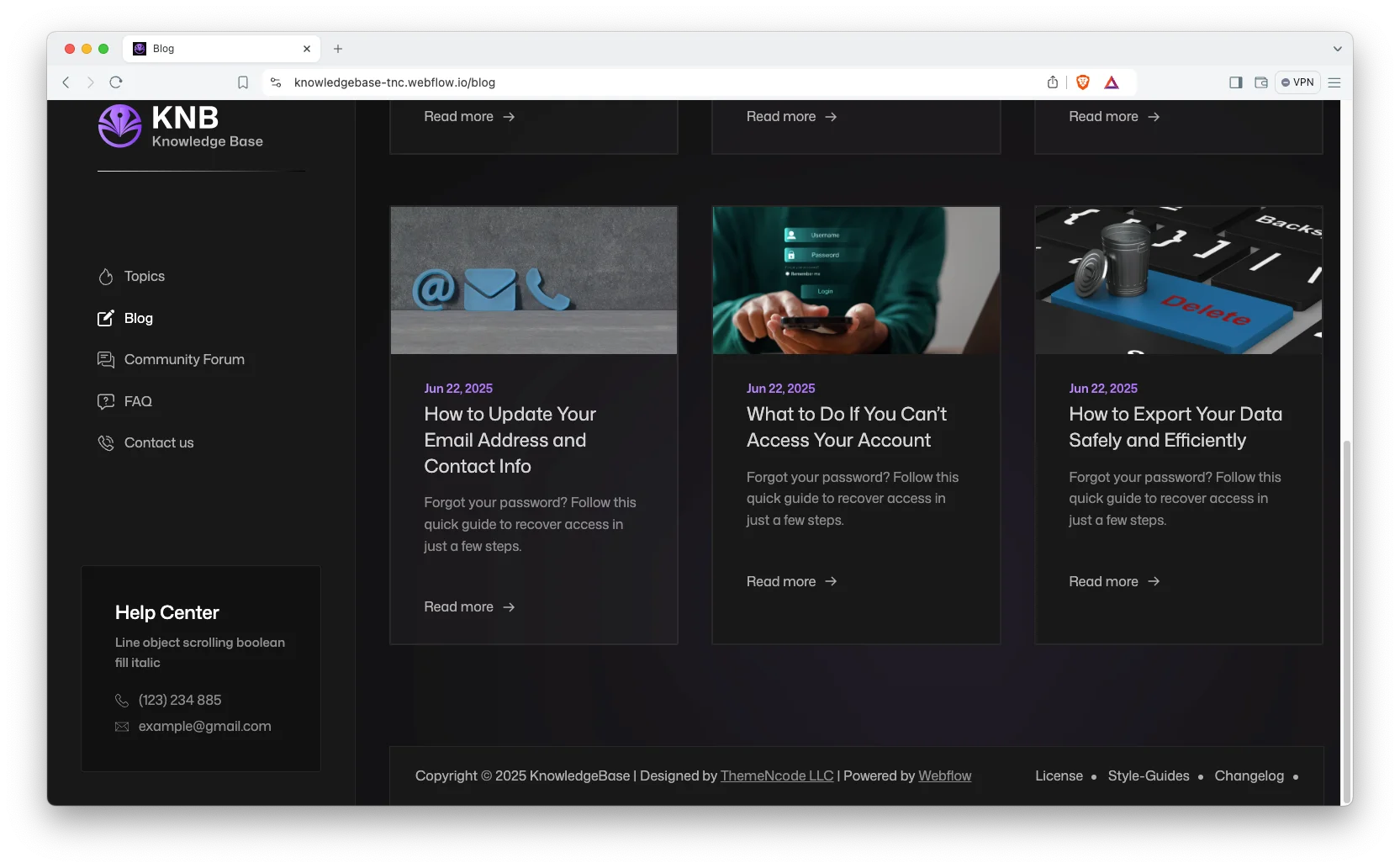Image resolution: width=1400 pixels, height=868 pixels.
Task: Open the FAQ sidebar item
Action: click(x=137, y=402)
